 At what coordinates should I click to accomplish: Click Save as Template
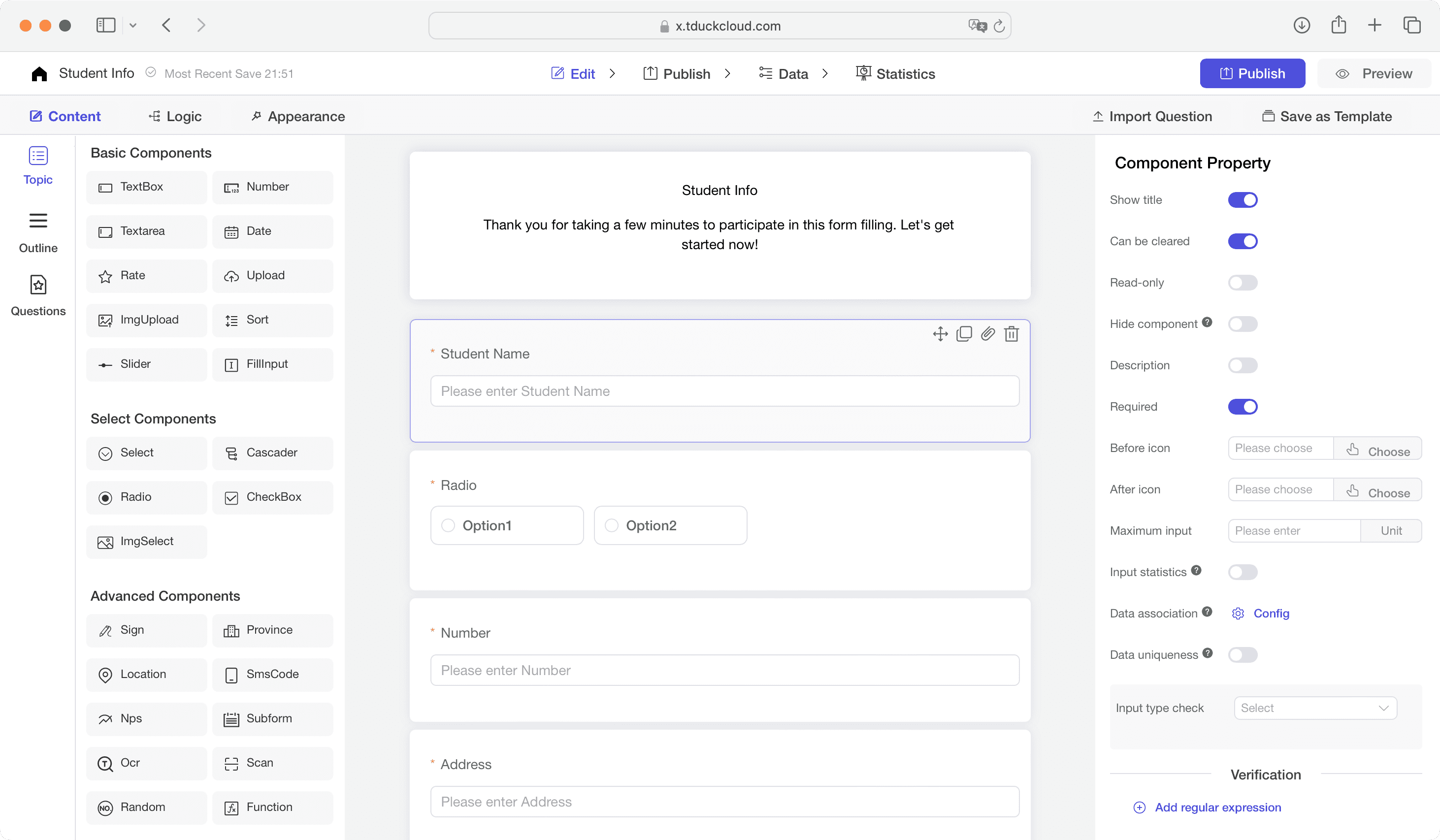[x=1327, y=117]
